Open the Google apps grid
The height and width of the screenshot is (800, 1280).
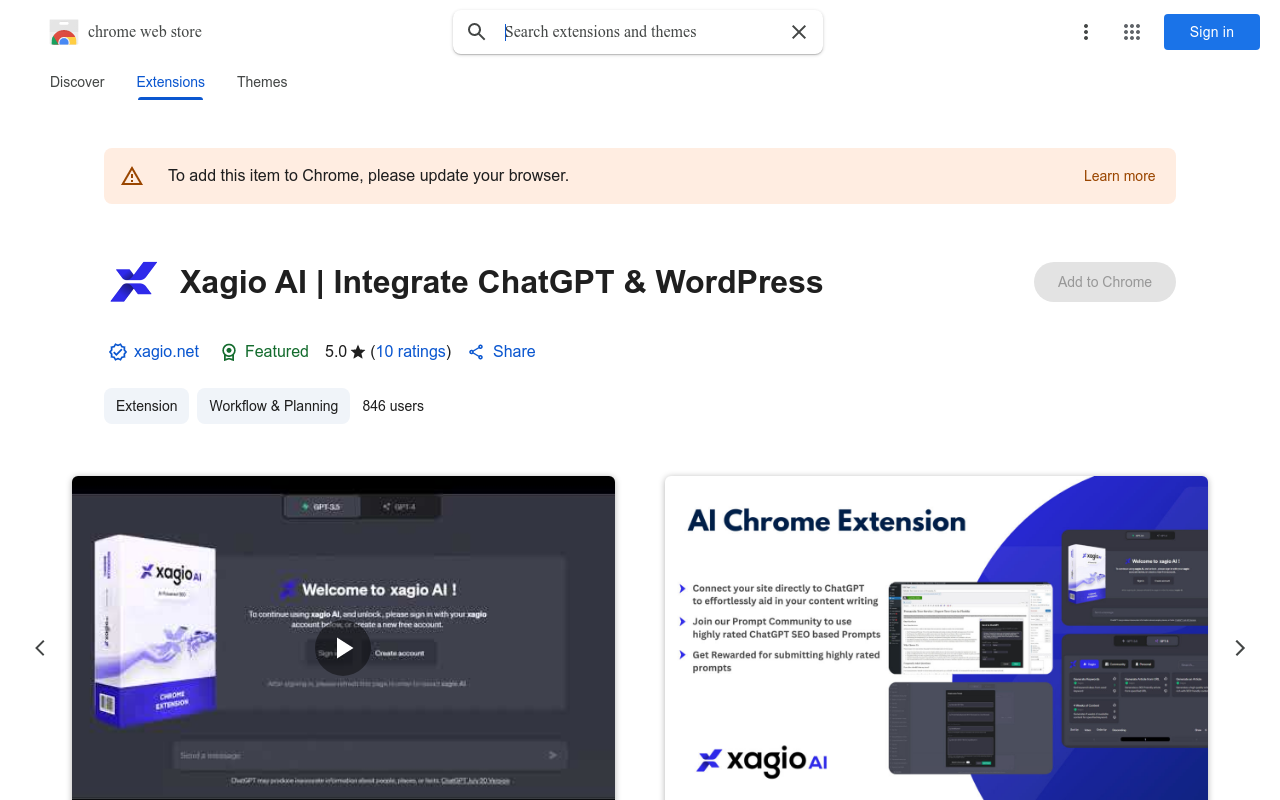pos(1132,32)
